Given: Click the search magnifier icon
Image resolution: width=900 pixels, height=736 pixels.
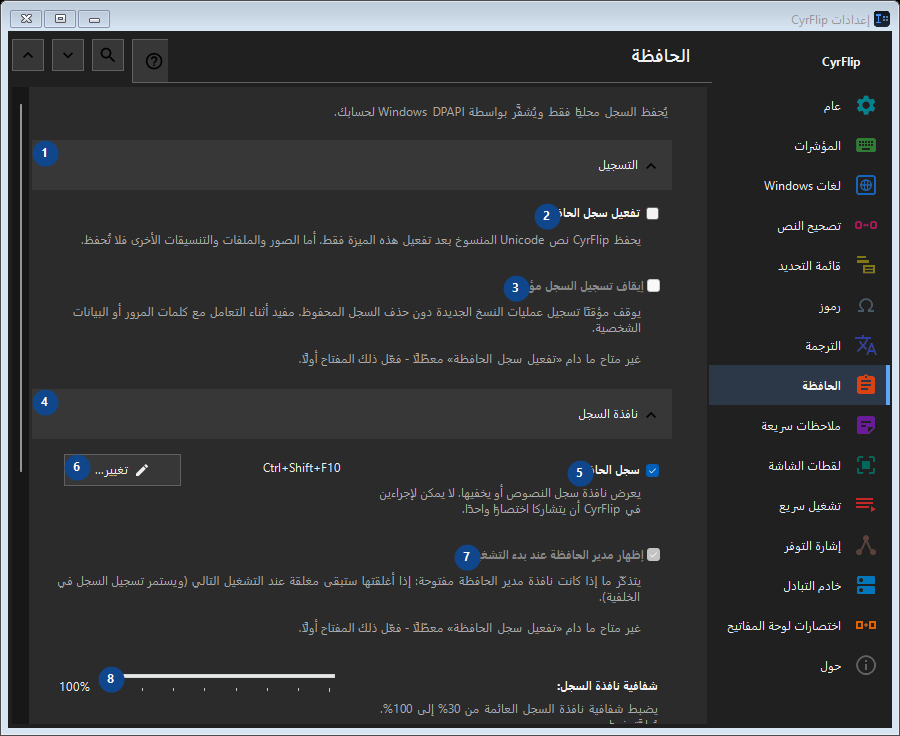Looking at the screenshot, I should [x=108, y=55].
